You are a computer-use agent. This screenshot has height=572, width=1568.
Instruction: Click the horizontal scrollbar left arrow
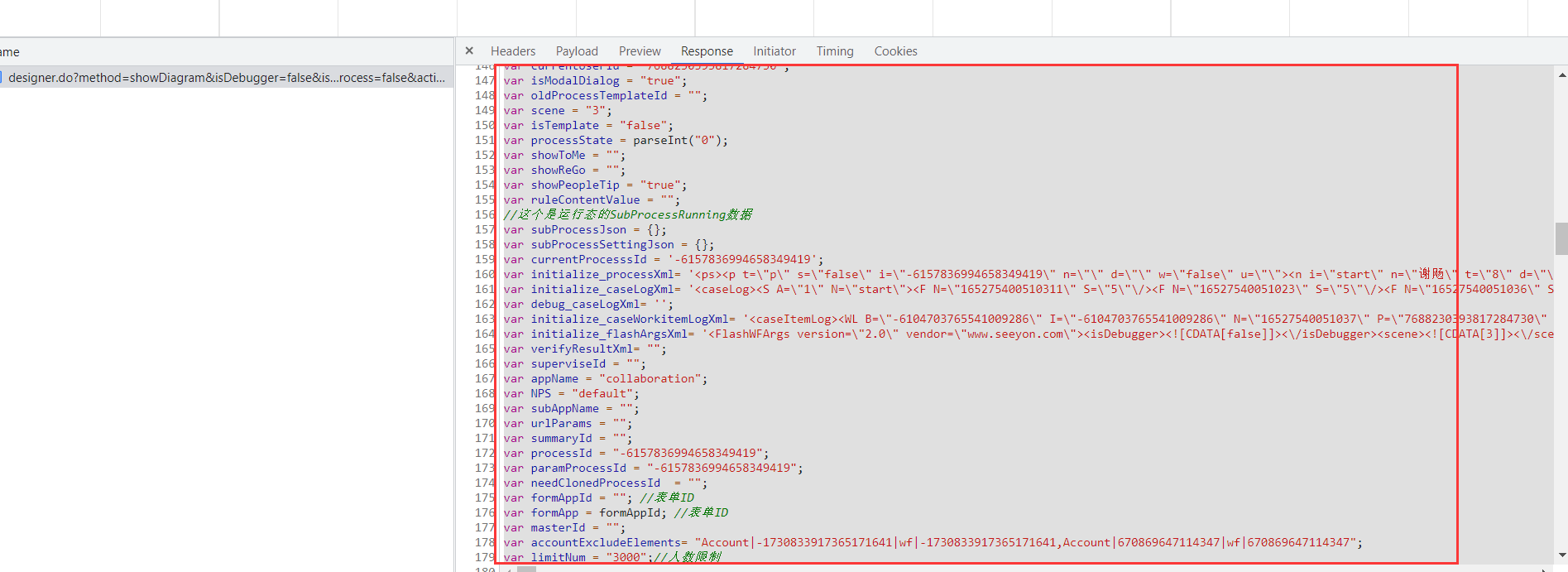pos(508,569)
